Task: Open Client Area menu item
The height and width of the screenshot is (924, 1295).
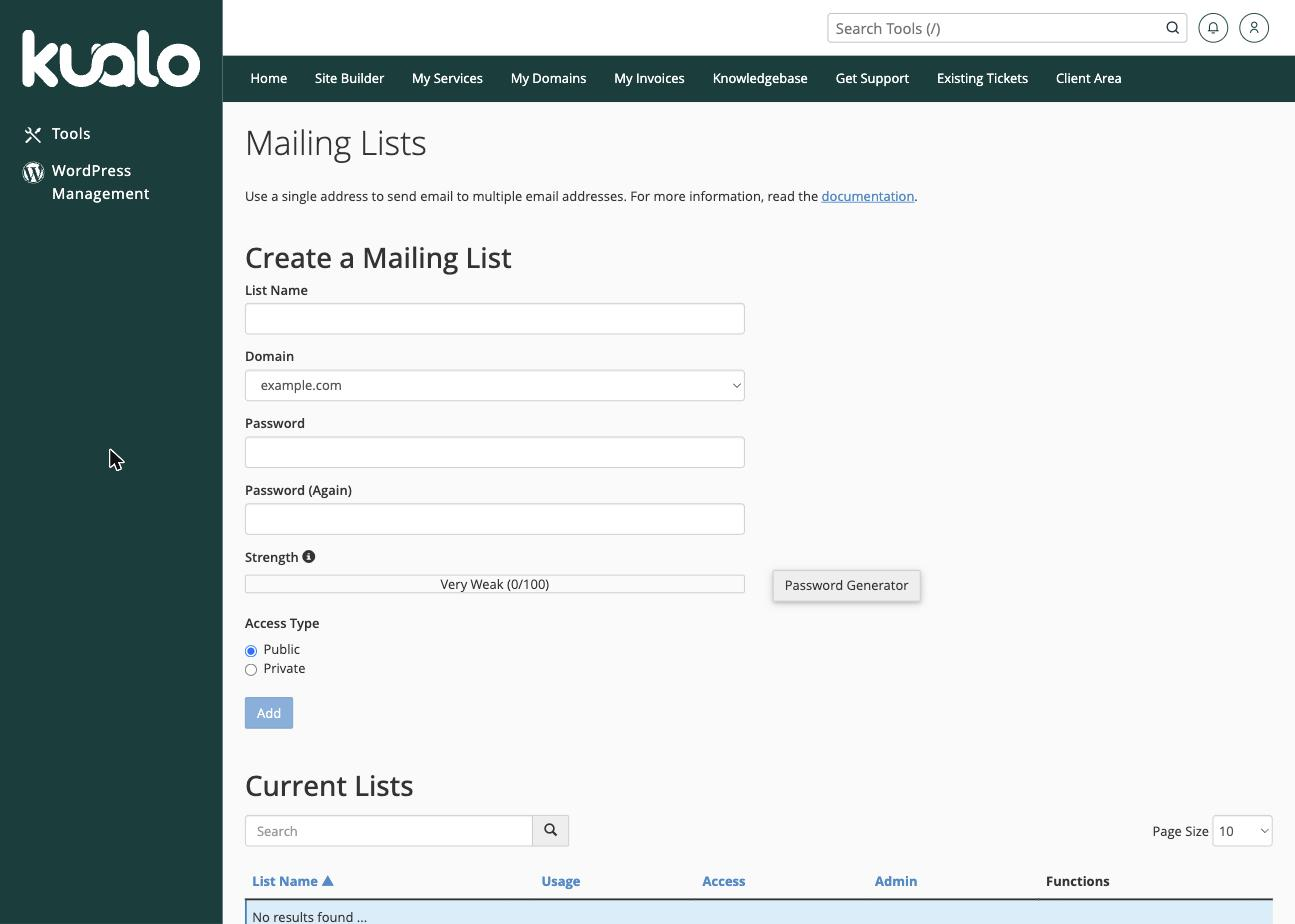Action: [1088, 78]
